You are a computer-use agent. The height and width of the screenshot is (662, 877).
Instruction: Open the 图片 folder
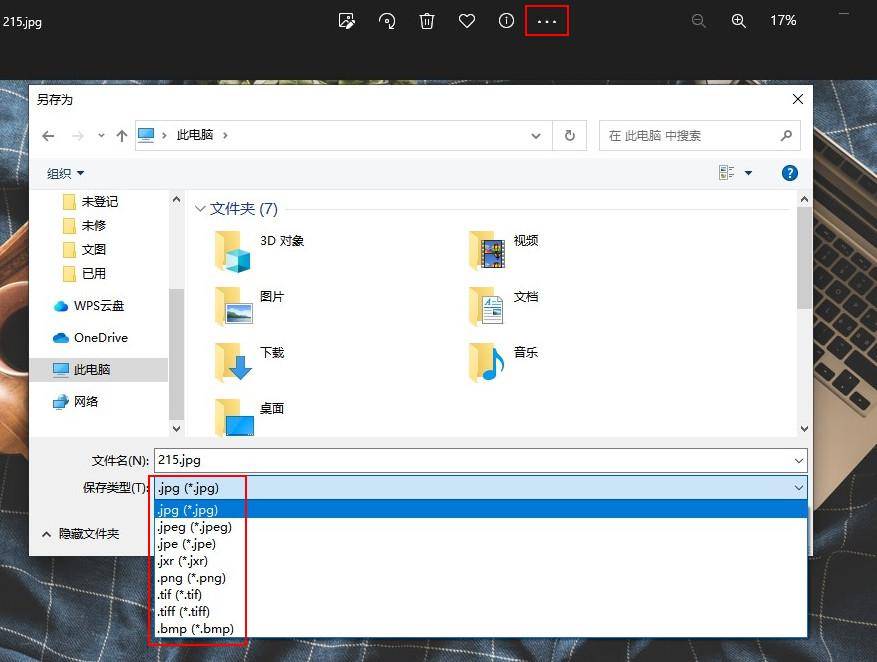pyautogui.click(x=249, y=306)
